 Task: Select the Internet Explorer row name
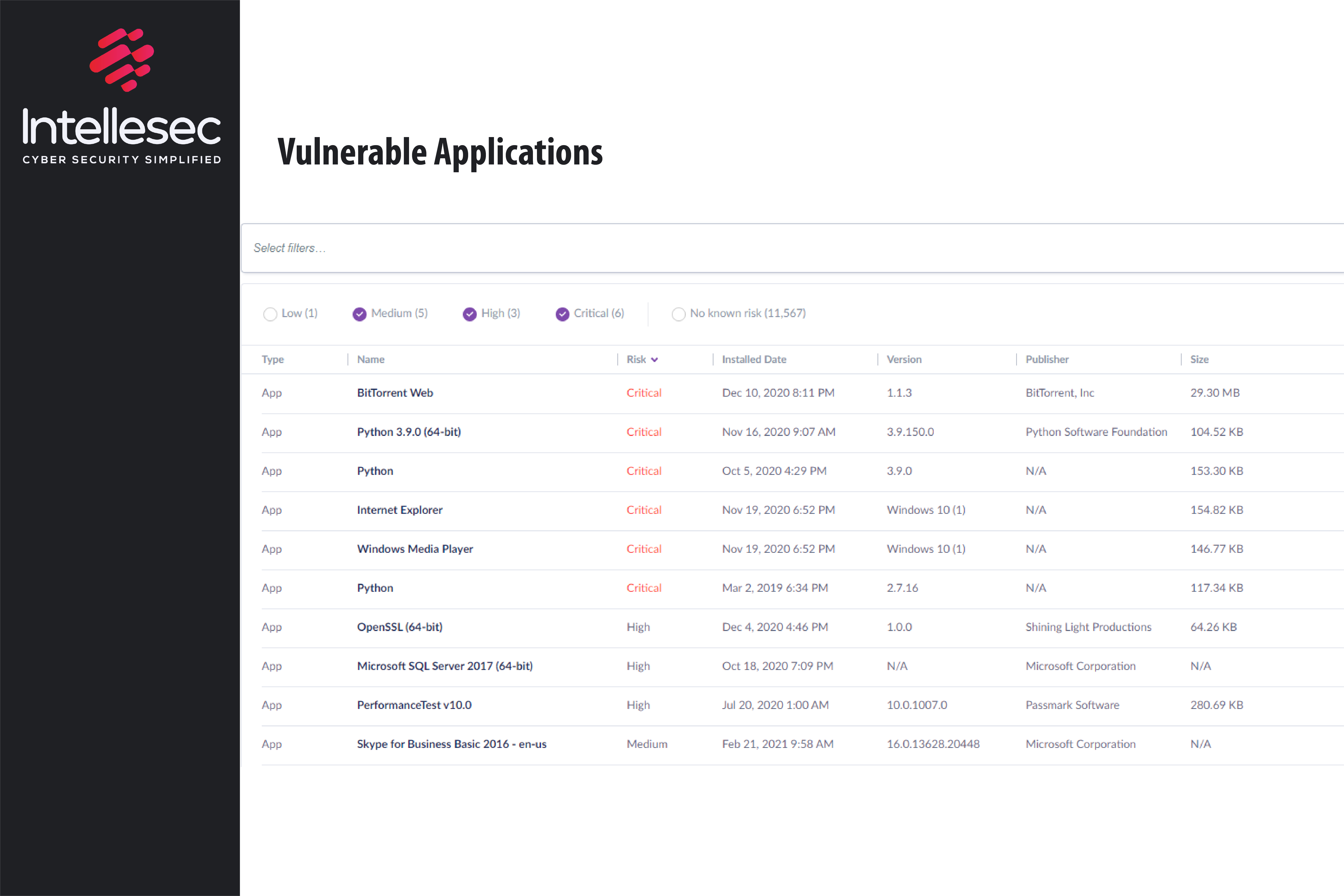coord(399,510)
